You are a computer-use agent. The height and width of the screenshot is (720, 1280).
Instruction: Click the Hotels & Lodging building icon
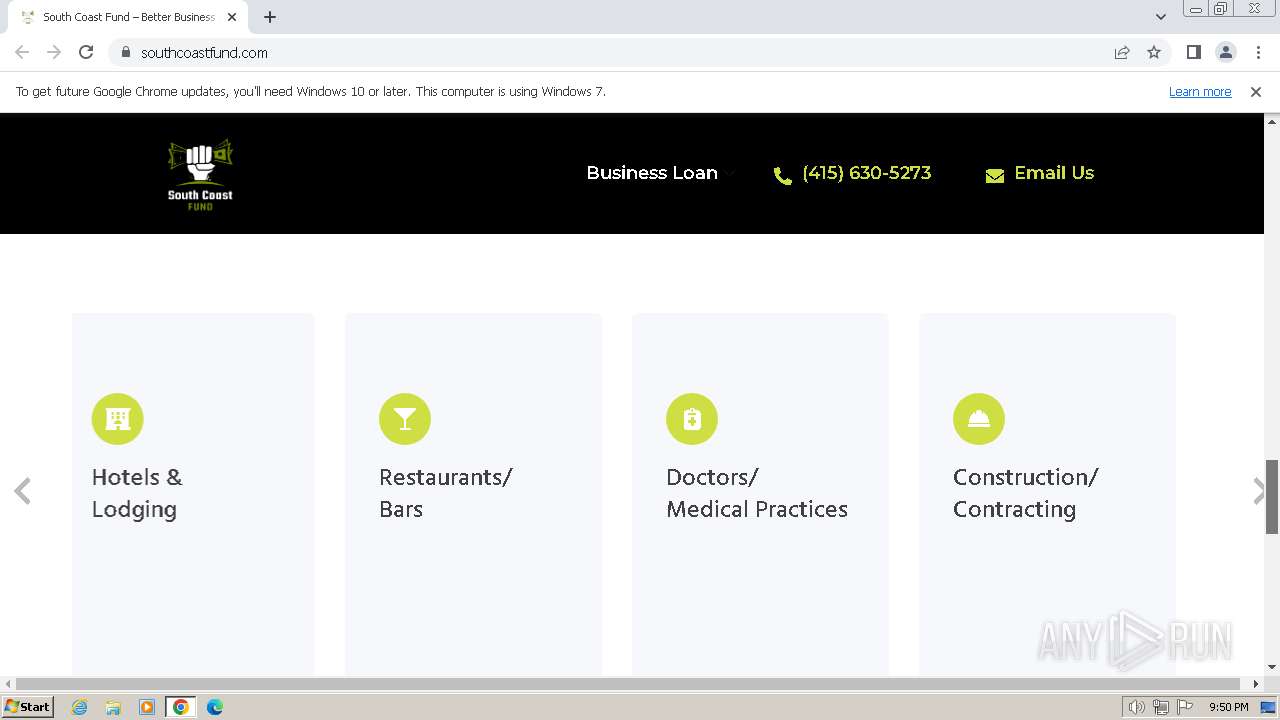coord(118,419)
